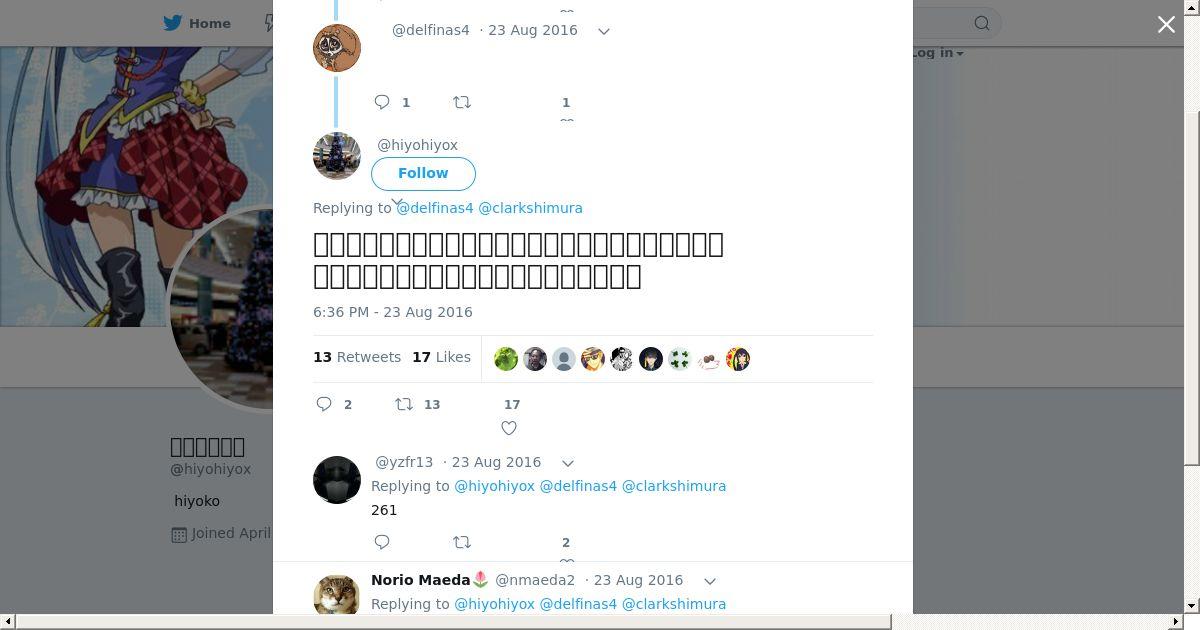Click retweet icon with 13 count

click(404, 404)
